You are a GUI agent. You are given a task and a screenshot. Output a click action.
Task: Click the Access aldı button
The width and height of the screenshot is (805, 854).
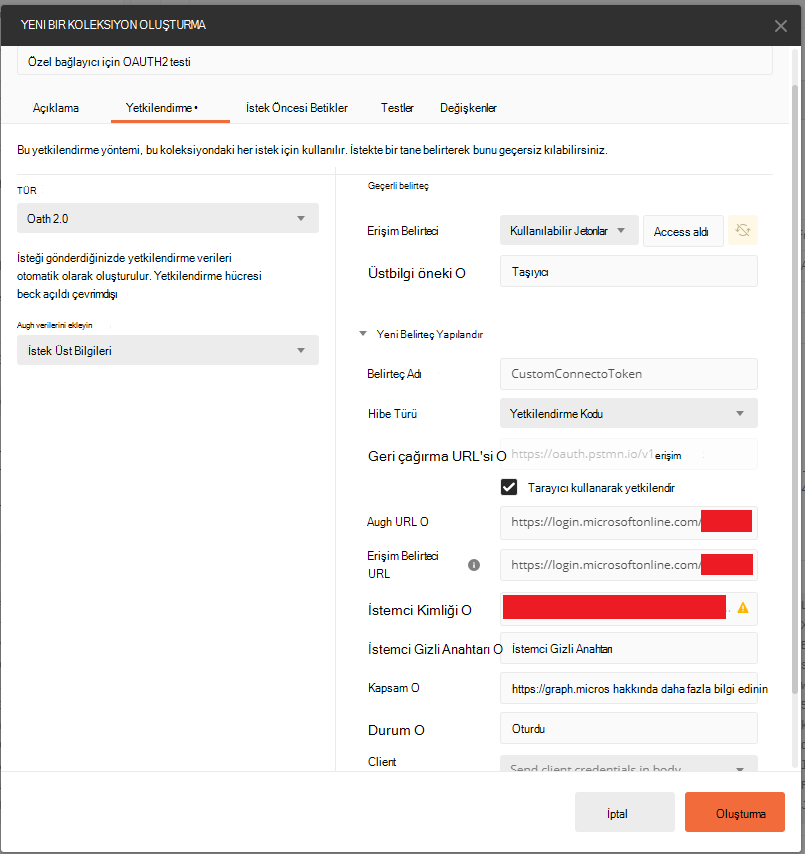(682, 231)
